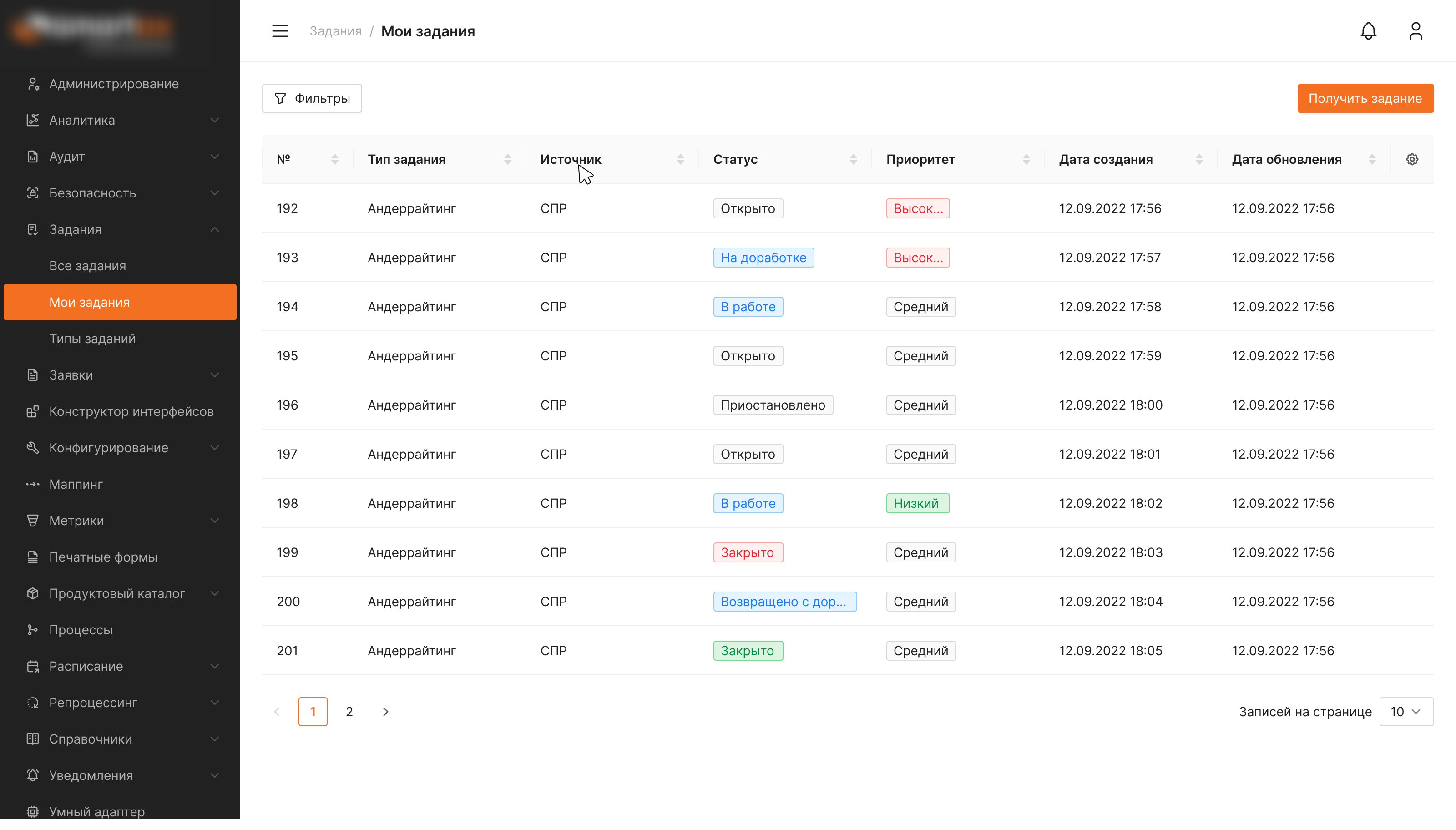Open table column settings gear
The width and height of the screenshot is (1456, 830).
[1411, 159]
